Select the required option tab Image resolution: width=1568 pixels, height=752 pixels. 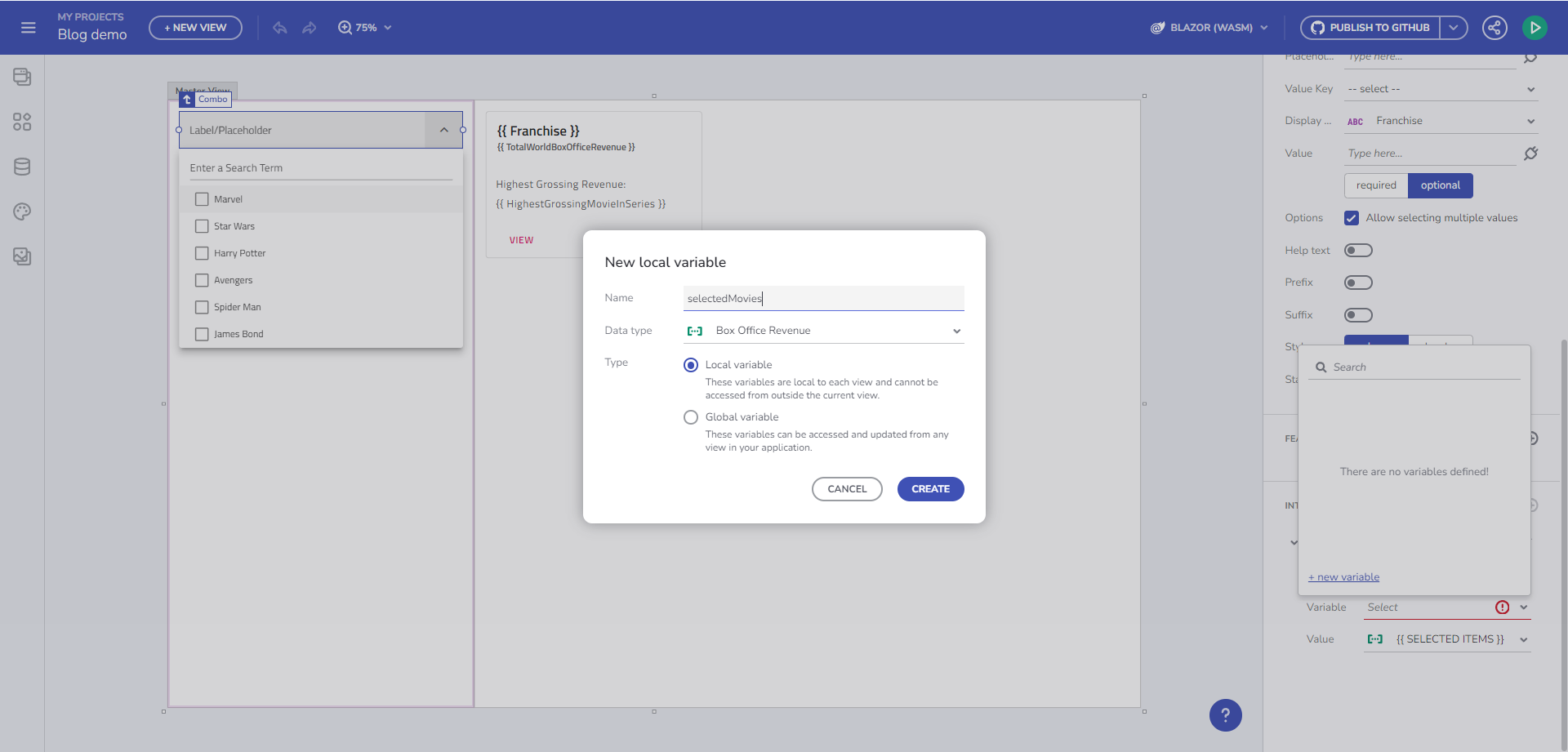(1376, 185)
